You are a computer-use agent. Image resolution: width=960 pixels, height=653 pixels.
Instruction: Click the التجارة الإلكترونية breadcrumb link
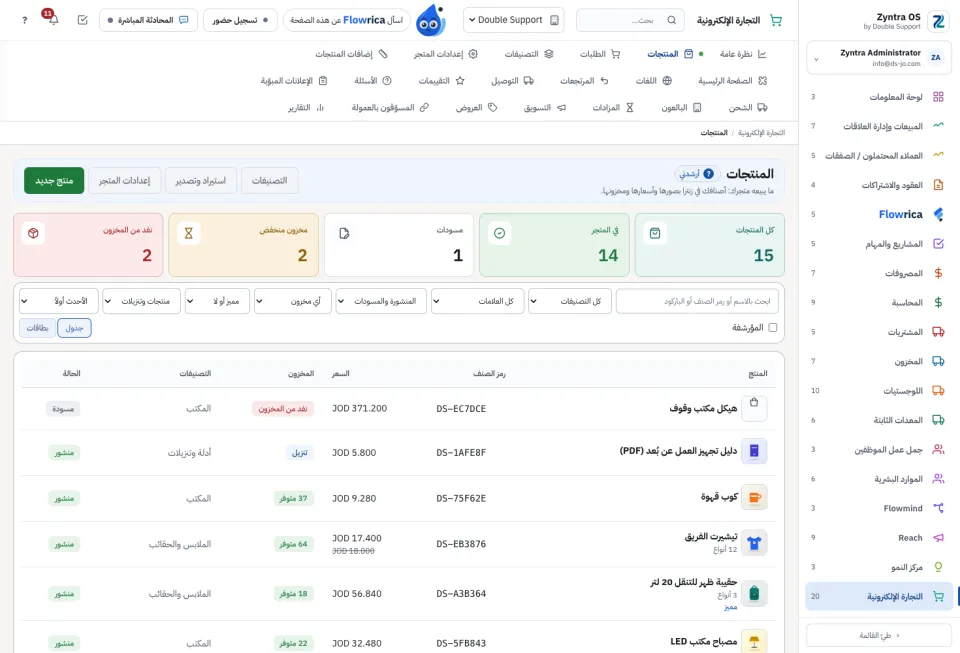pos(761,133)
